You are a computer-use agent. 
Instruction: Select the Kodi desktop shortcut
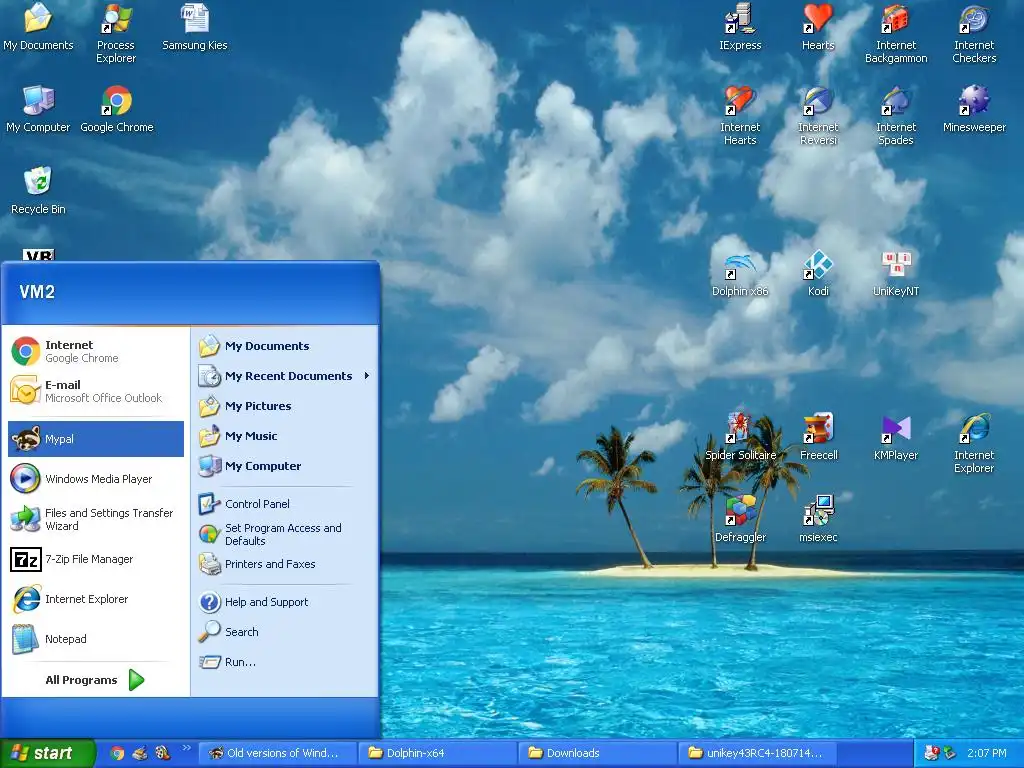pos(818,274)
